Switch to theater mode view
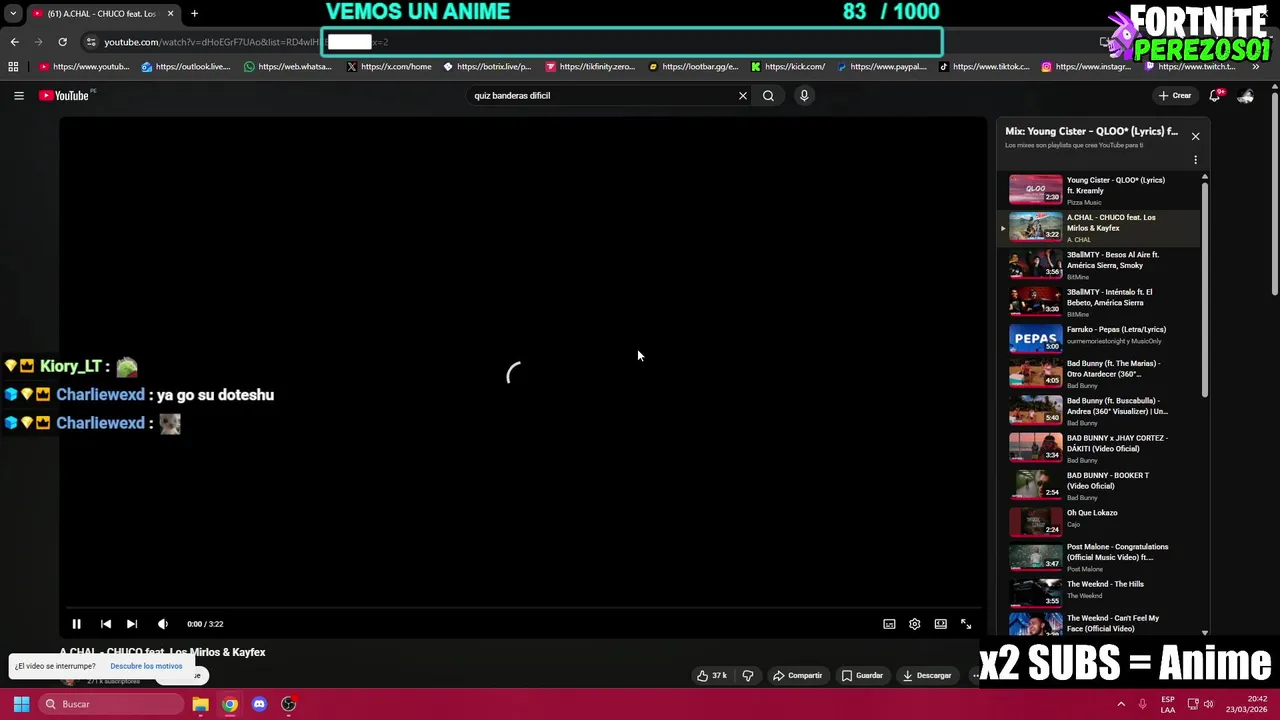 tap(941, 624)
